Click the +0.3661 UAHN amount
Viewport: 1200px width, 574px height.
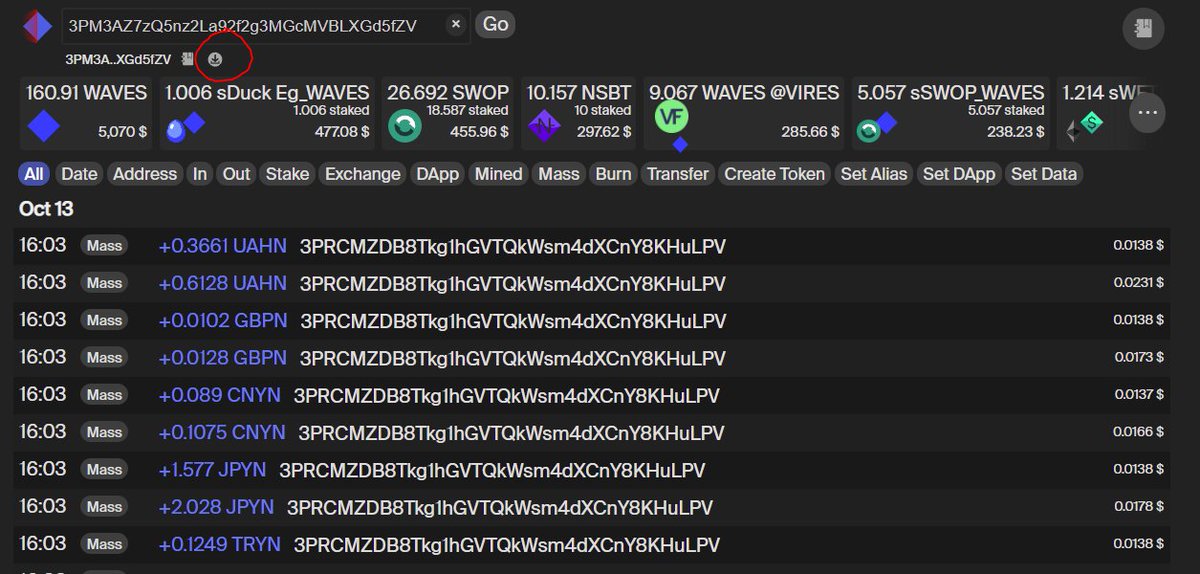pos(222,246)
